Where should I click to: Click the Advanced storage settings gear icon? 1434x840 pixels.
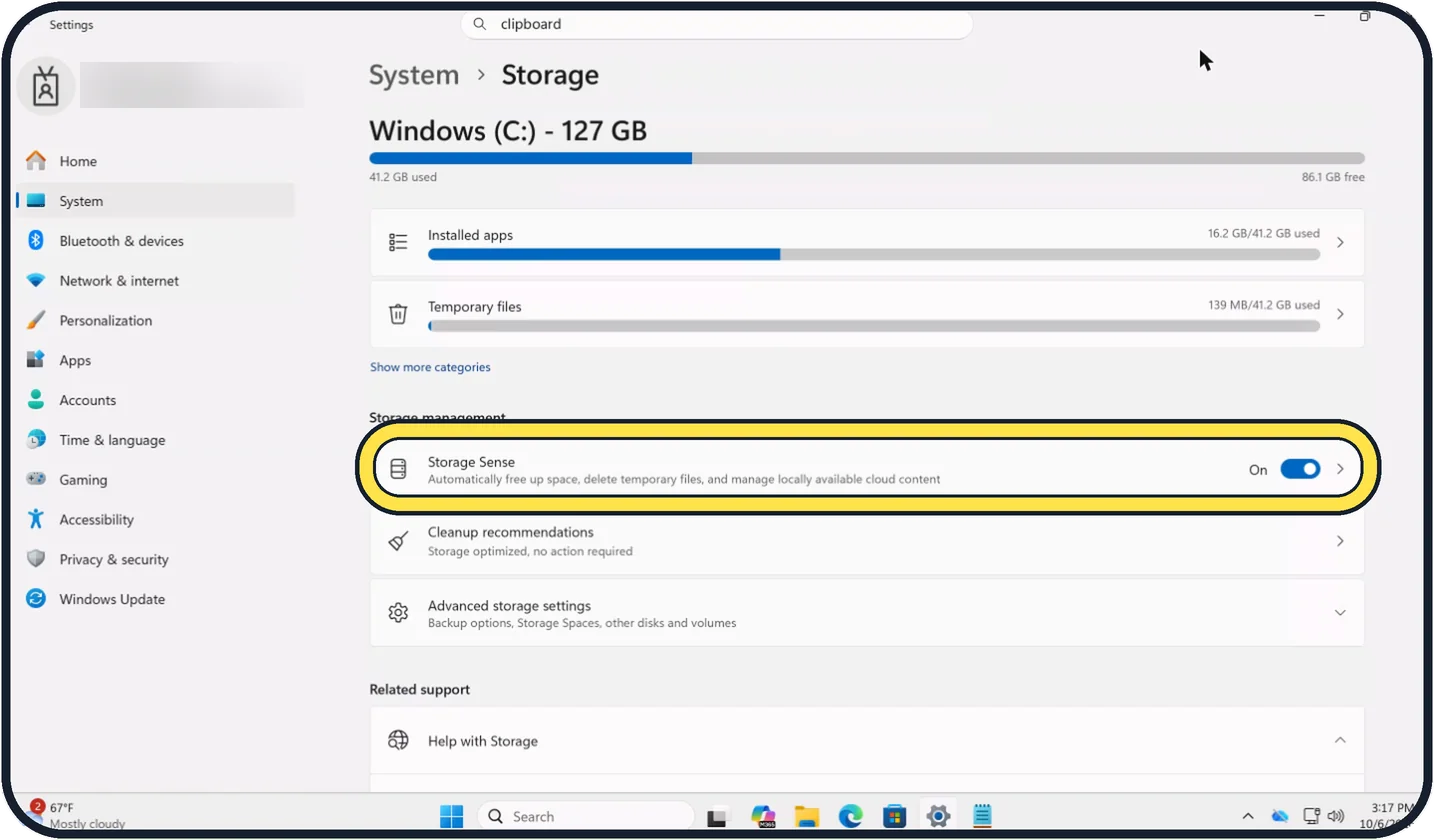click(x=398, y=613)
